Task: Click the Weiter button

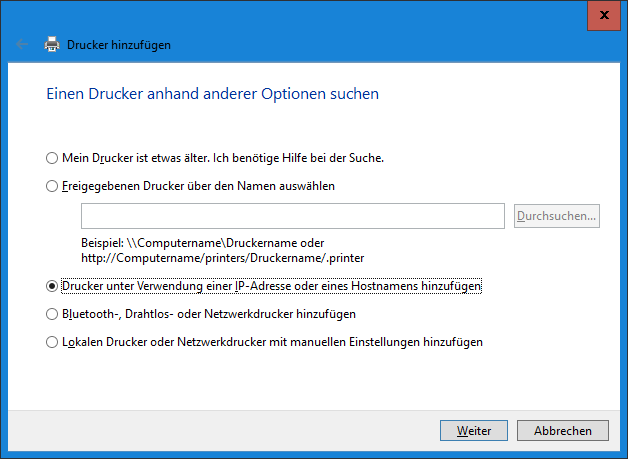Action: (474, 431)
